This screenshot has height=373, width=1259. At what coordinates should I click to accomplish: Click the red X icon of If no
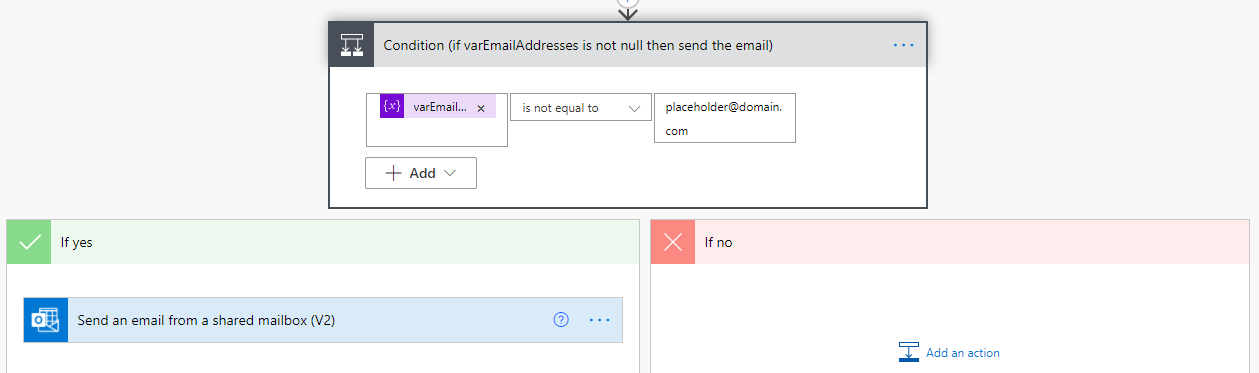point(673,242)
